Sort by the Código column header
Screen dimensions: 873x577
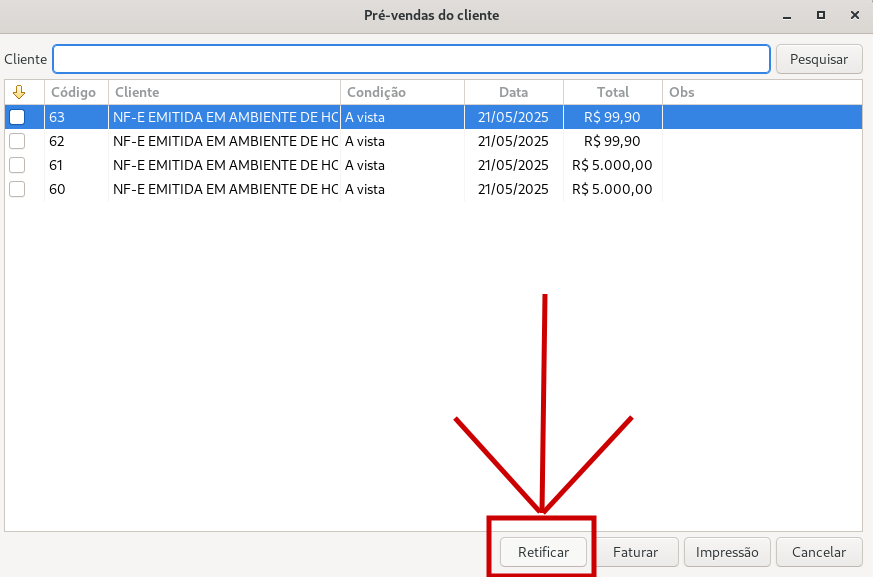coord(74,92)
